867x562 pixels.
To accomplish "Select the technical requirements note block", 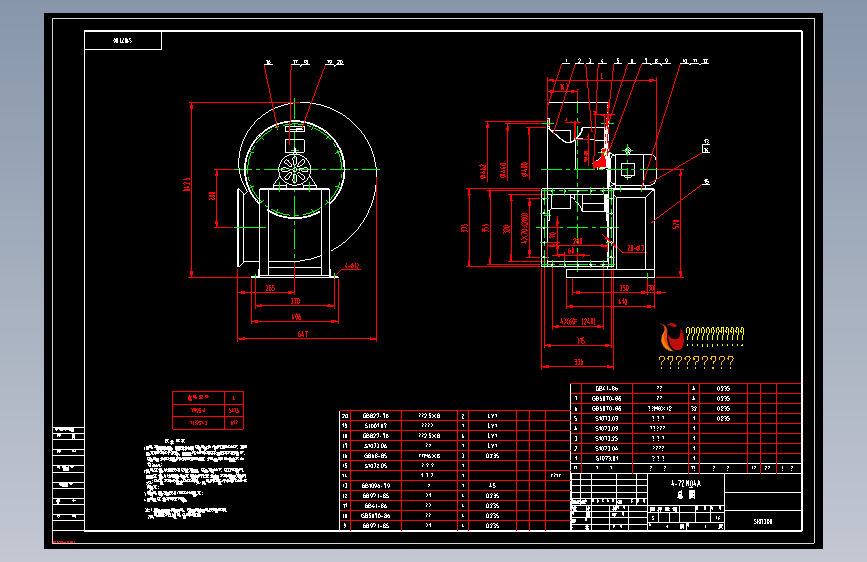I will (196, 479).
